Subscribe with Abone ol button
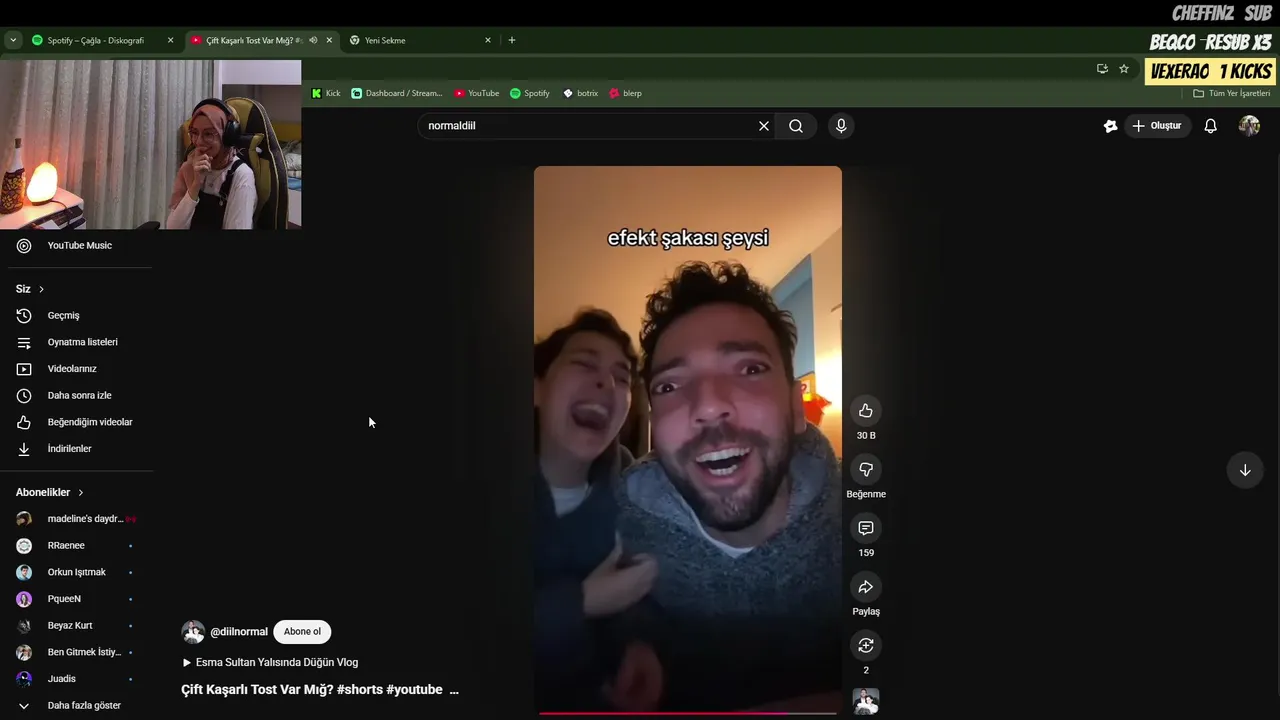The height and width of the screenshot is (720, 1280). [x=302, y=632]
